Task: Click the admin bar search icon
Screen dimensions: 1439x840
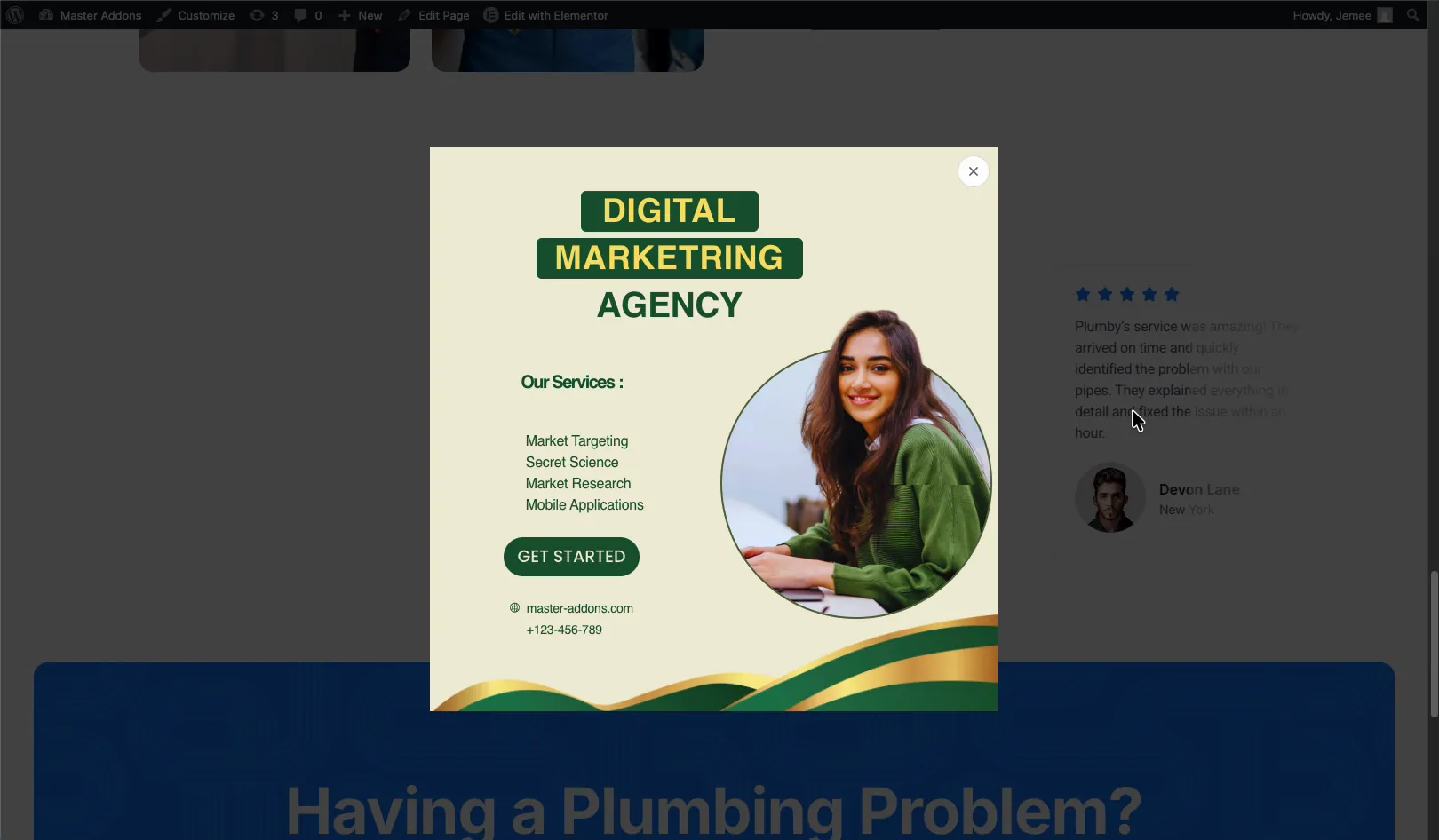Action: tap(1413, 15)
